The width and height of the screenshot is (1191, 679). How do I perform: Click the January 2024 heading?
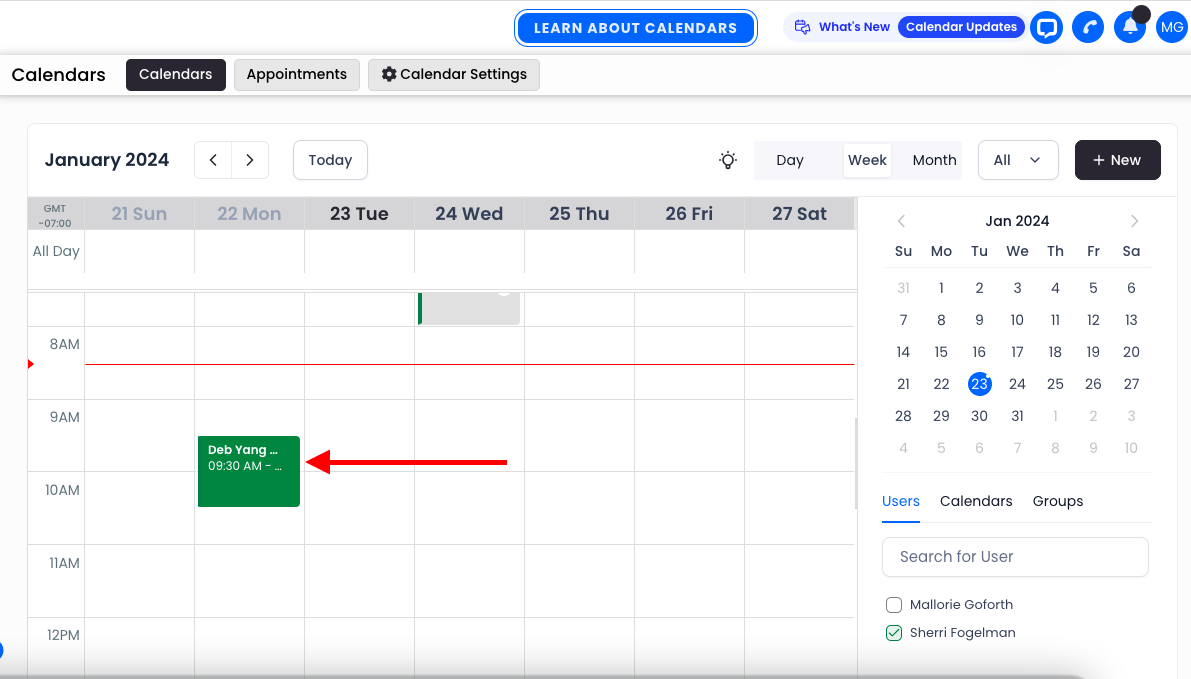tap(106, 160)
